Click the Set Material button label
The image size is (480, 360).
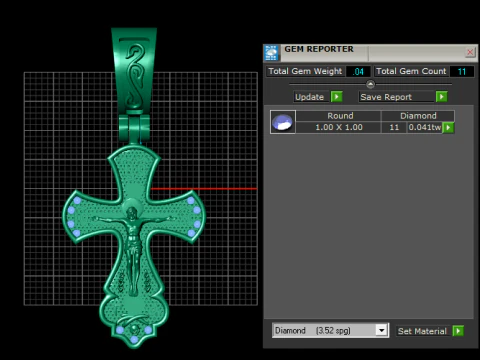422,331
